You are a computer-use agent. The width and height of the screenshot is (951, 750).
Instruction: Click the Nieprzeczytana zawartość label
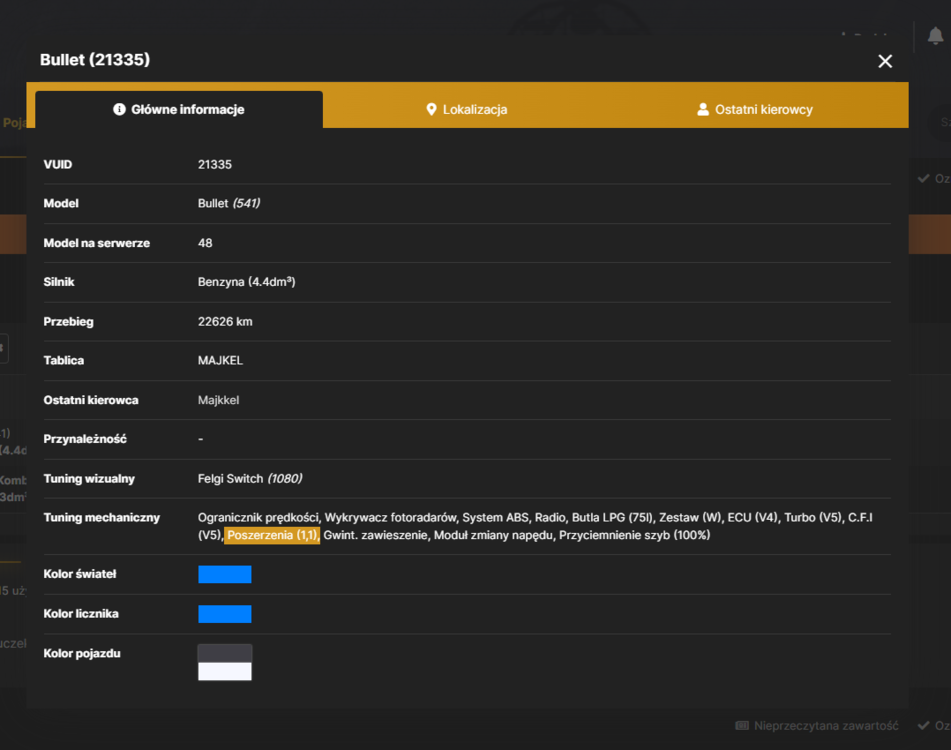tap(825, 726)
